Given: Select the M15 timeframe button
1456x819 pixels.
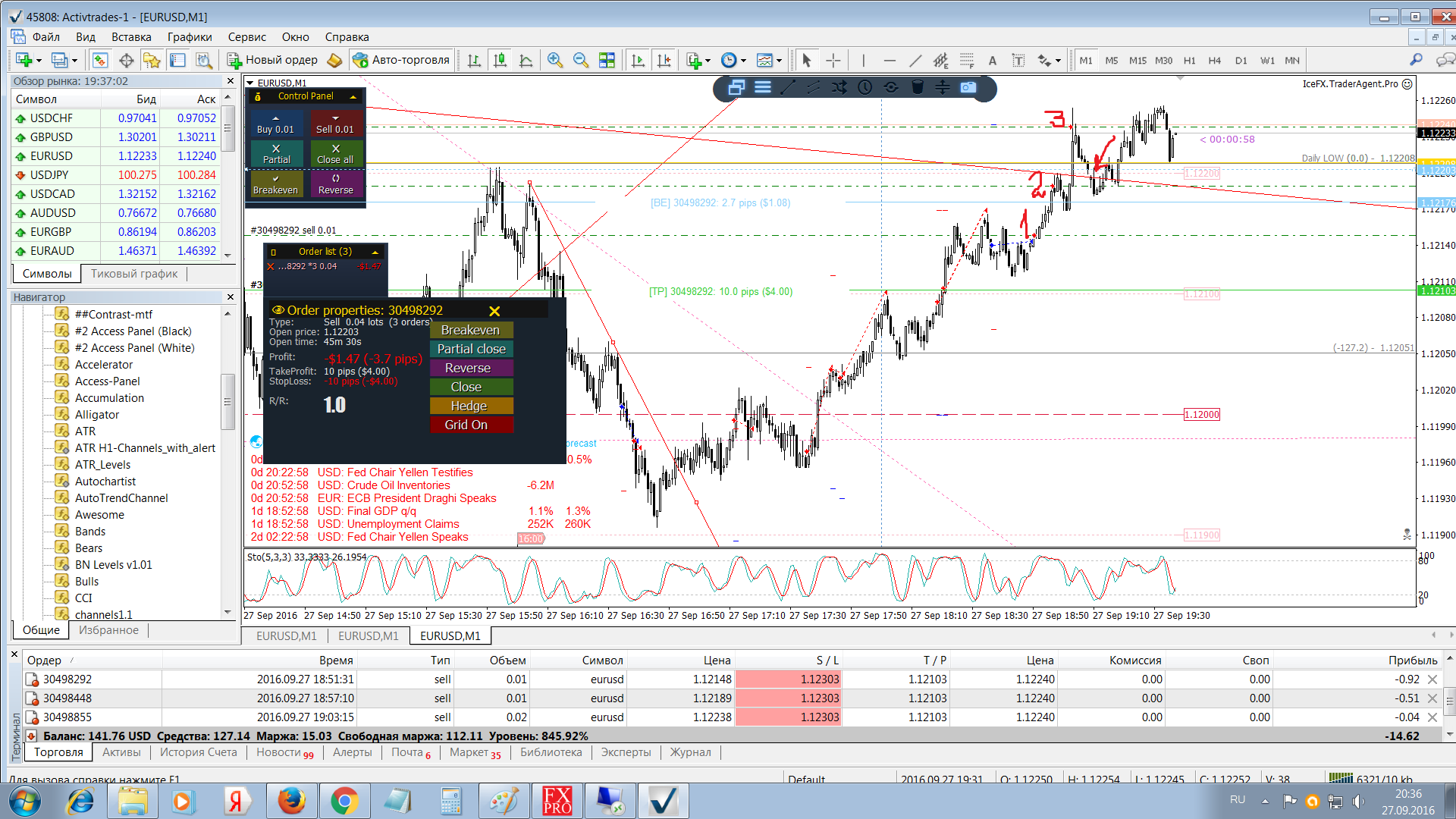Looking at the screenshot, I should (1137, 61).
